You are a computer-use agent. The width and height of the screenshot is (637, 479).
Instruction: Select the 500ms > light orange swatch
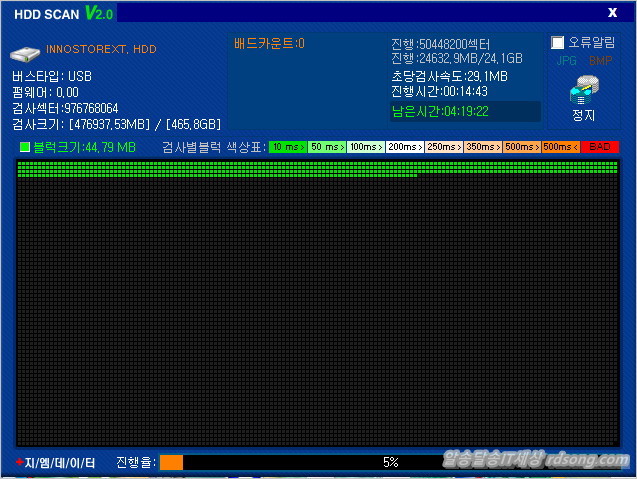[522, 147]
